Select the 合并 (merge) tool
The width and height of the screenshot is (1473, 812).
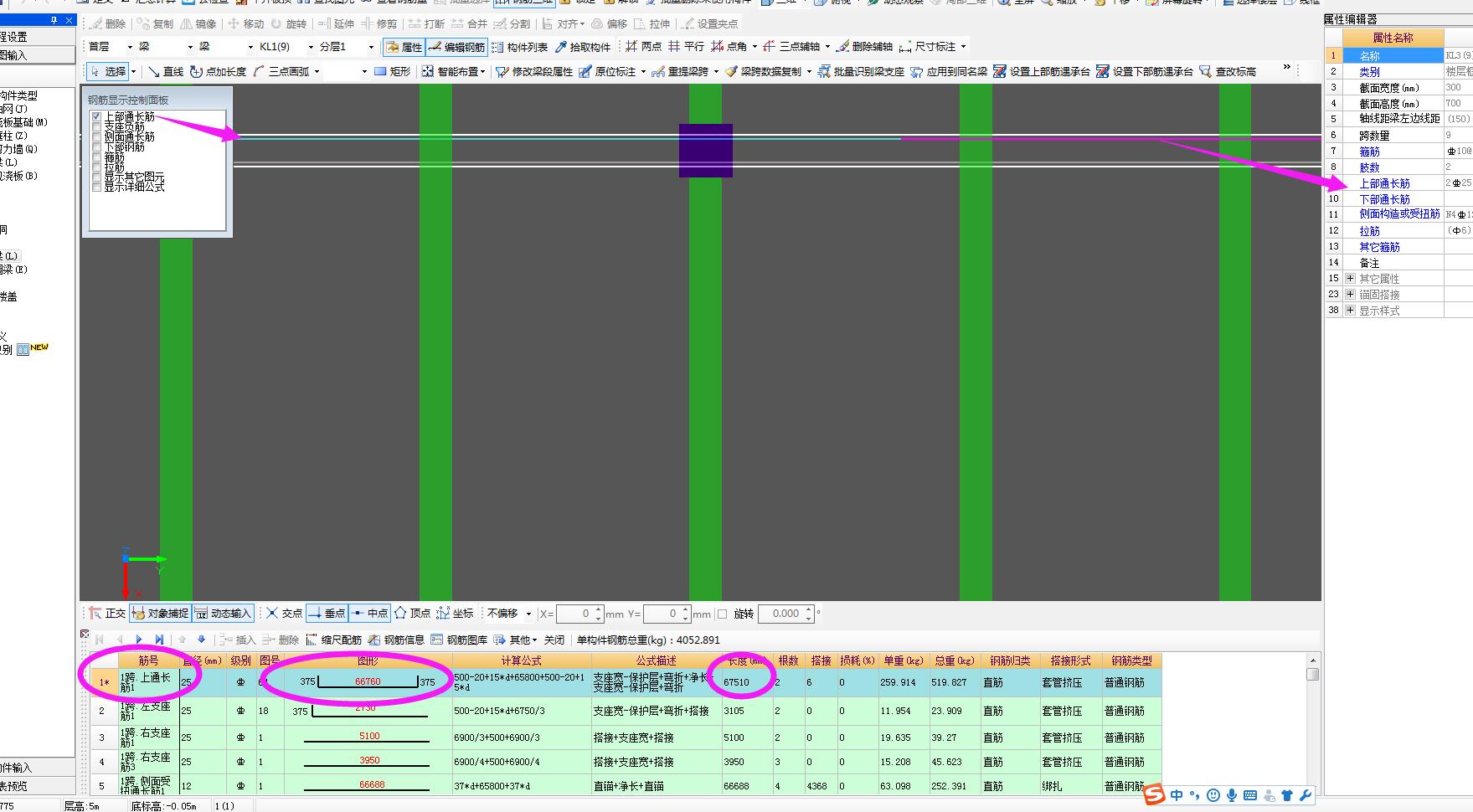click(470, 23)
